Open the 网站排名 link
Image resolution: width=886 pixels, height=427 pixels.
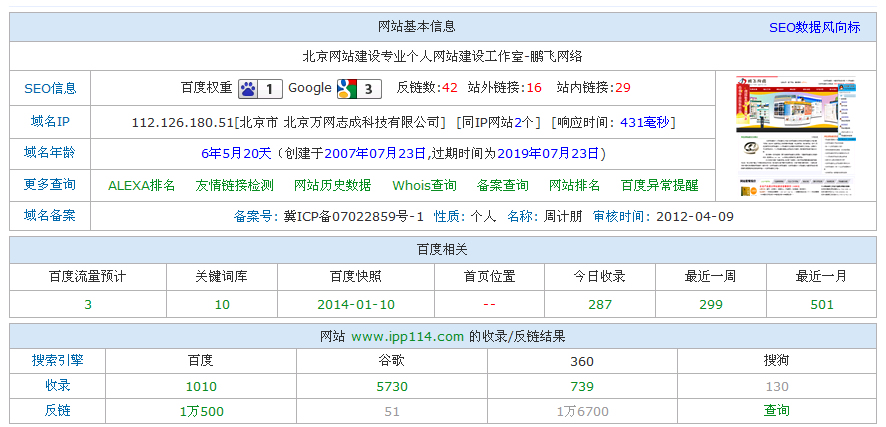click(x=575, y=185)
